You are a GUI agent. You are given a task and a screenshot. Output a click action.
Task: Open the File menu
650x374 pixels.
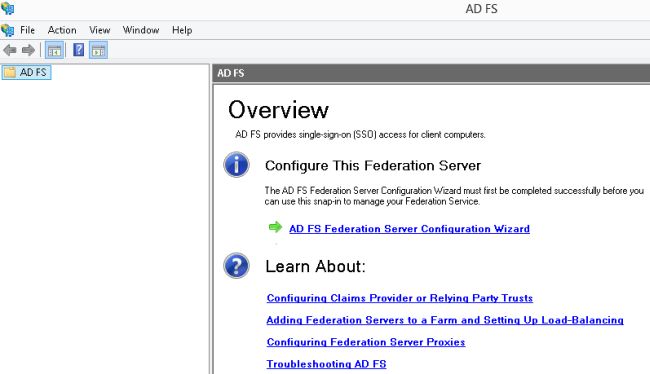click(27, 30)
